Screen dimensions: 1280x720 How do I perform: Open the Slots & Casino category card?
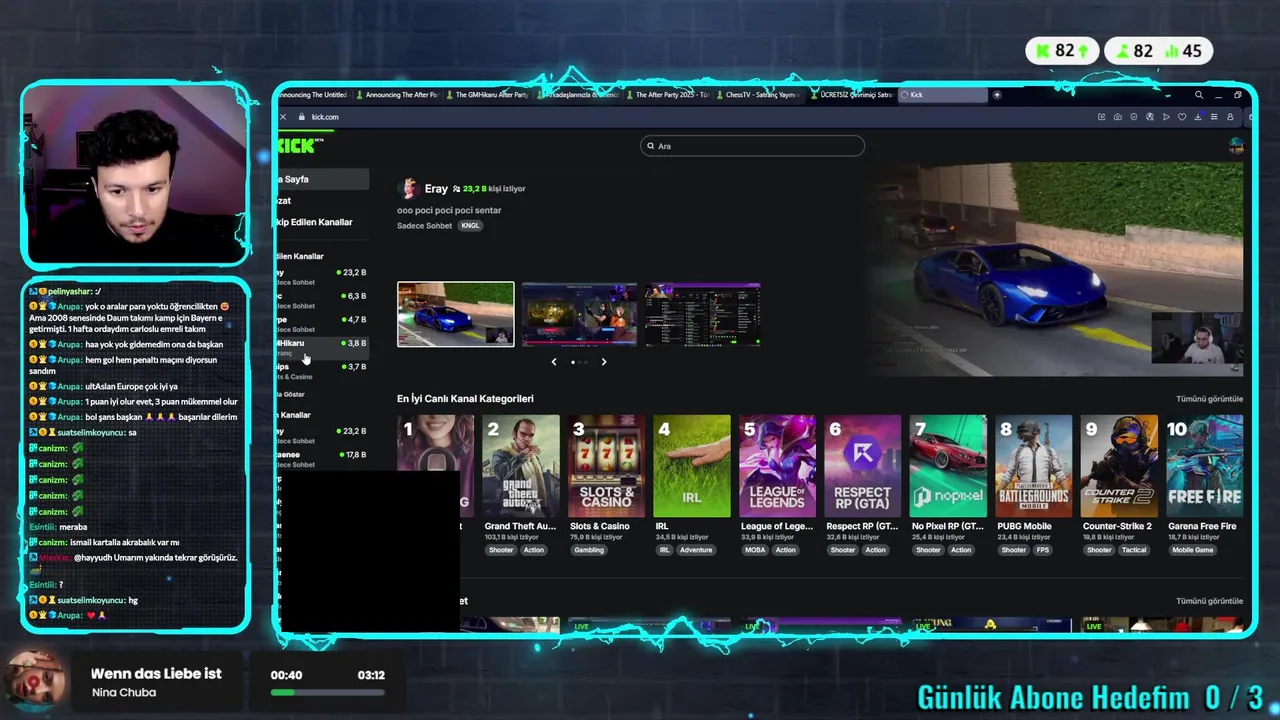pyautogui.click(x=606, y=466)
